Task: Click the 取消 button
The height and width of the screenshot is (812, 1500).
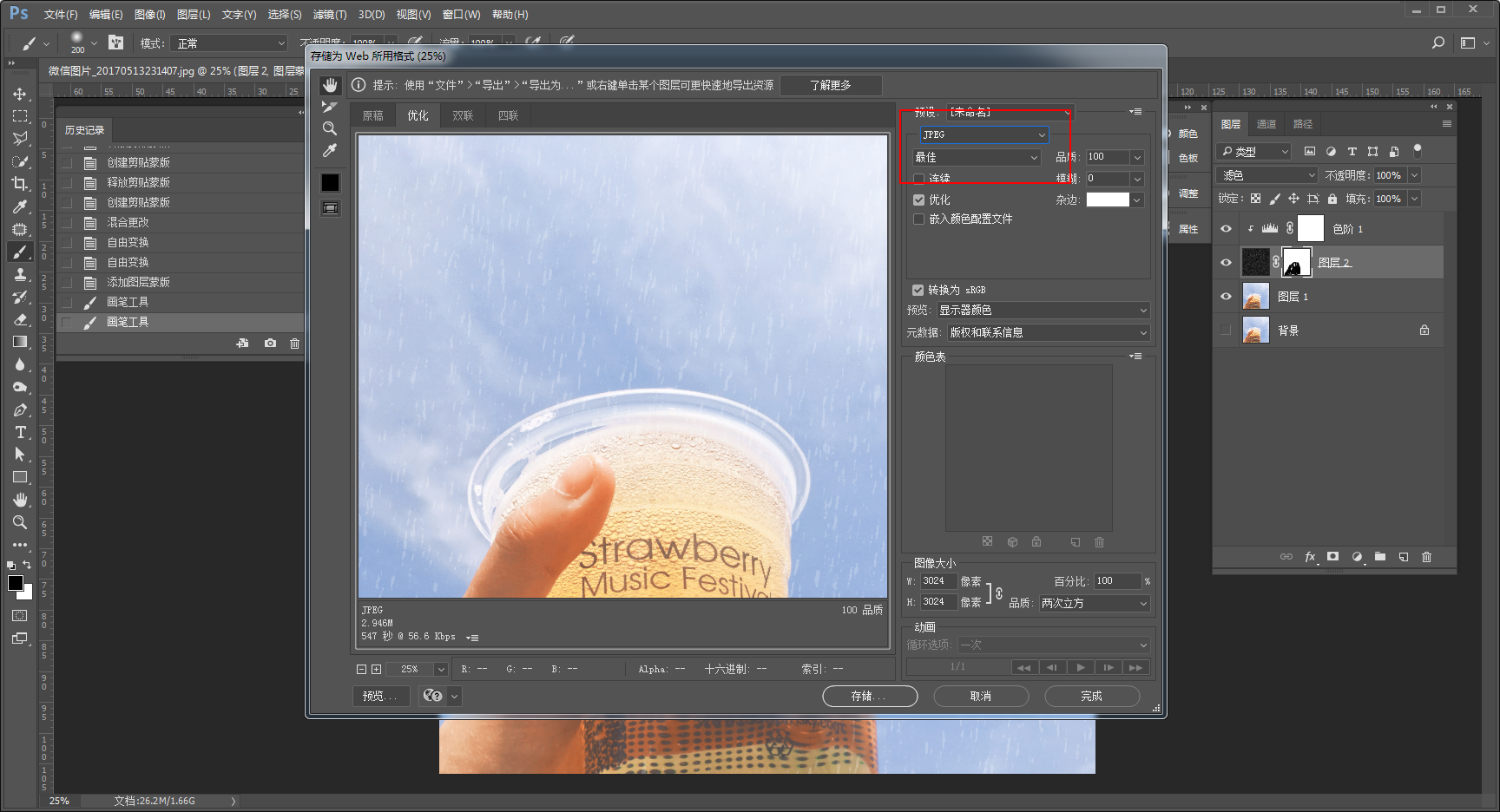Action: (981, 696)
